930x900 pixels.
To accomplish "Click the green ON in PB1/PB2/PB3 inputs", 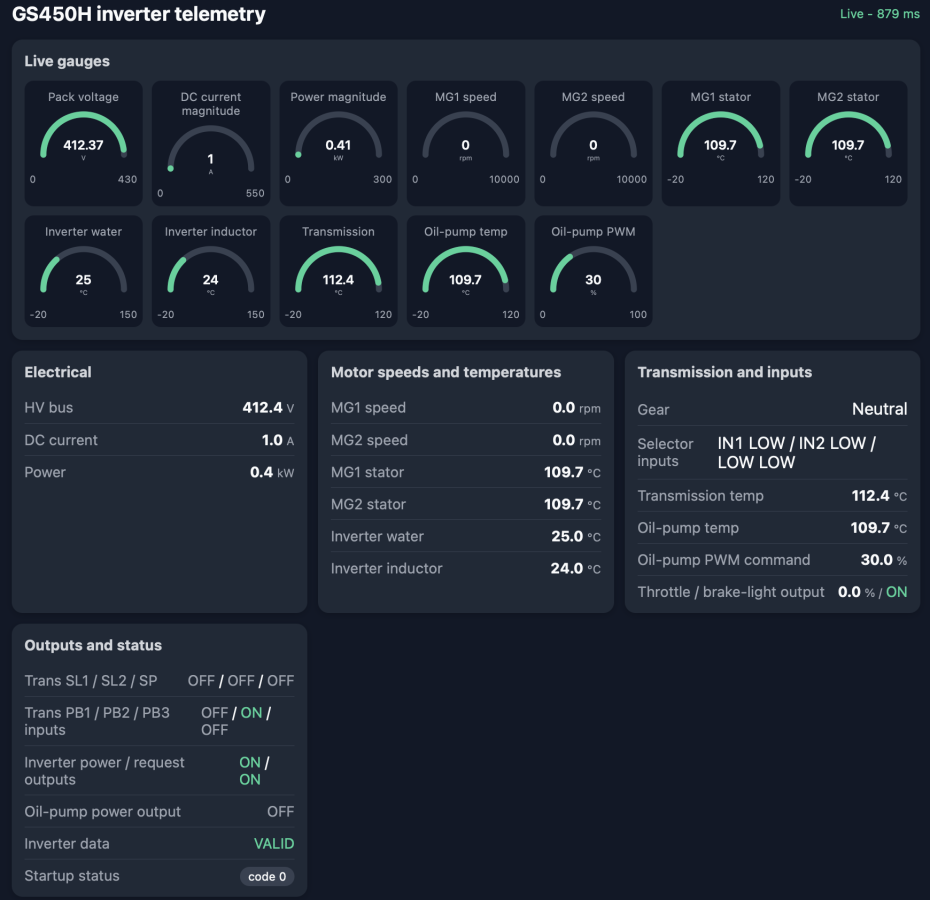I will coord(251,713).
